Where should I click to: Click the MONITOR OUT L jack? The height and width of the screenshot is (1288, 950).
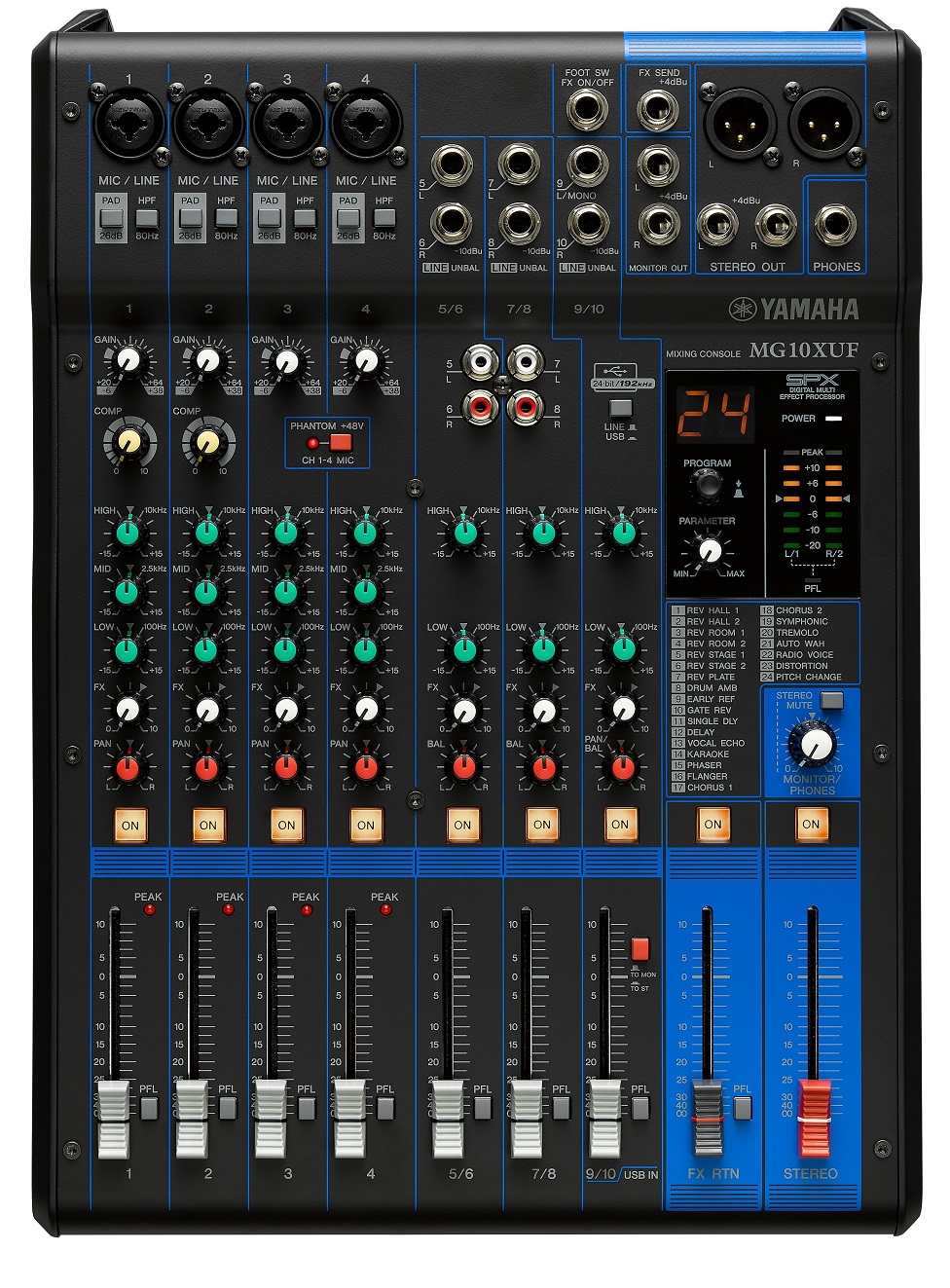(658, 166)
